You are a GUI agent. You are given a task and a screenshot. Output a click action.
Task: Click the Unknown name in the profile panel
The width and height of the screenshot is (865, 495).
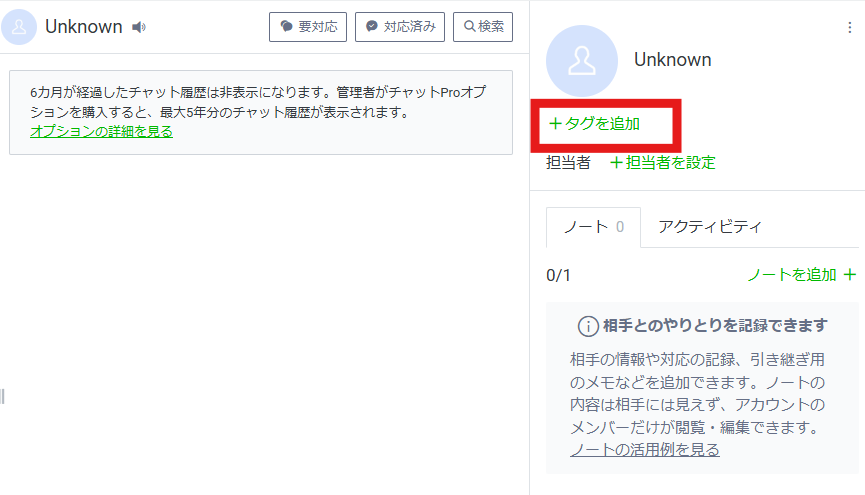672,60
